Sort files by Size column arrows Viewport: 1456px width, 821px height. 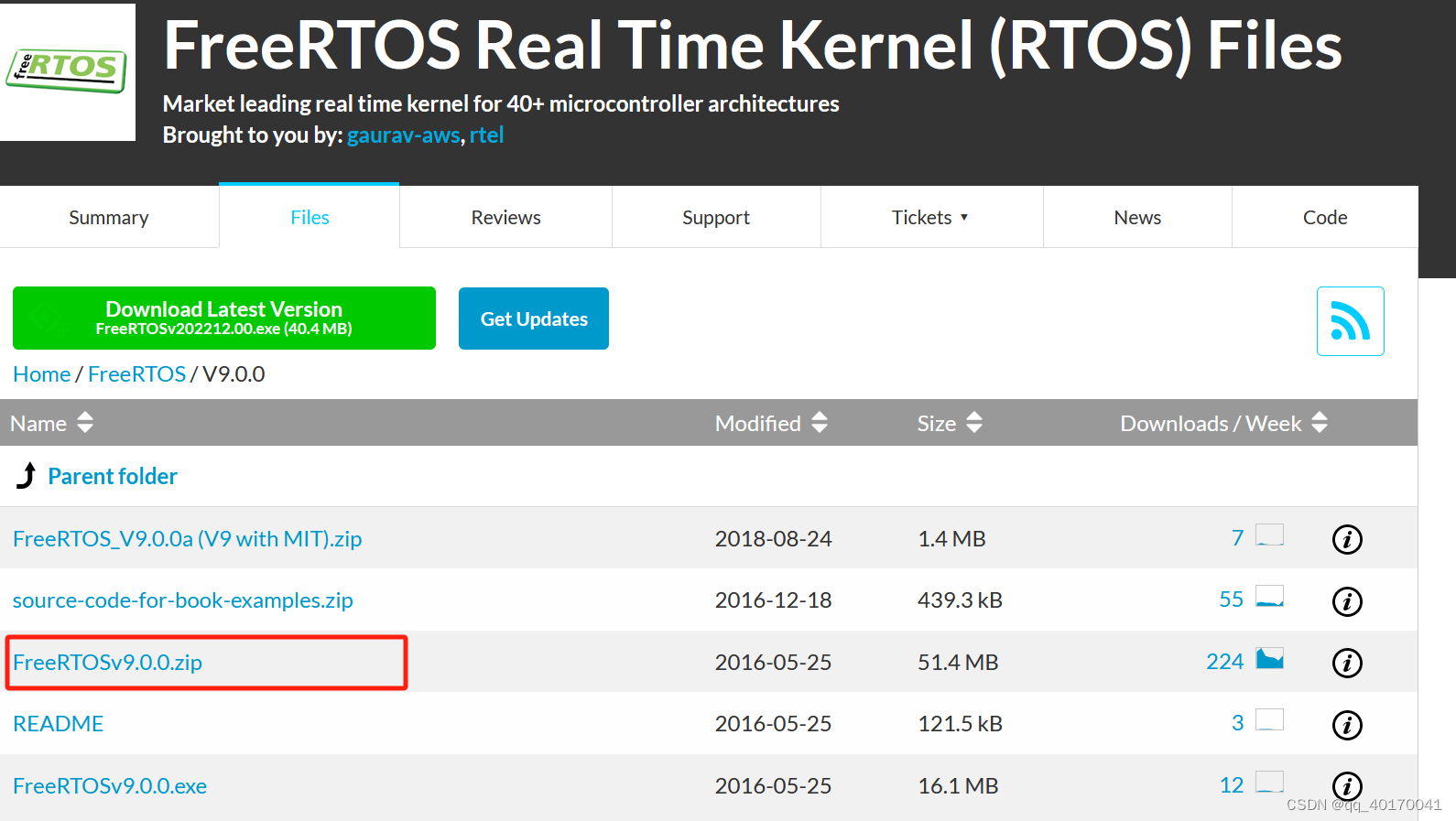click(x=974, y=423)
